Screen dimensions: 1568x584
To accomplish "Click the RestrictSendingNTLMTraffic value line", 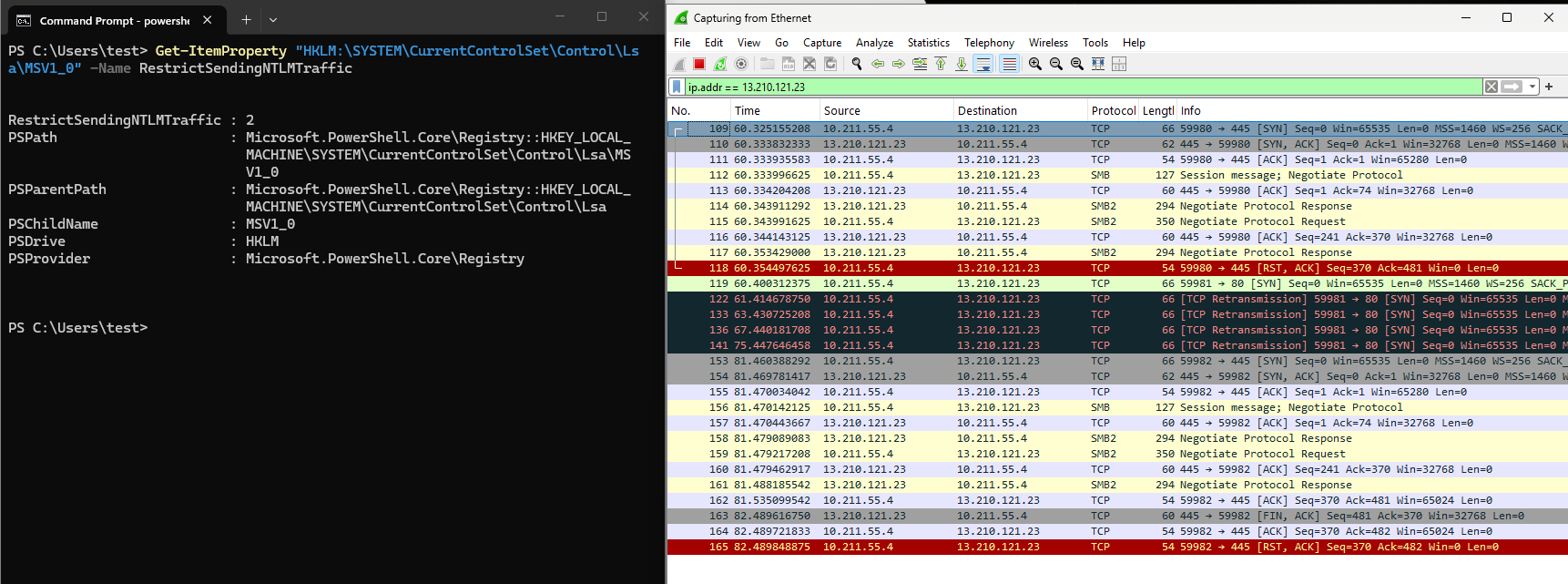I will coord(132,120).
